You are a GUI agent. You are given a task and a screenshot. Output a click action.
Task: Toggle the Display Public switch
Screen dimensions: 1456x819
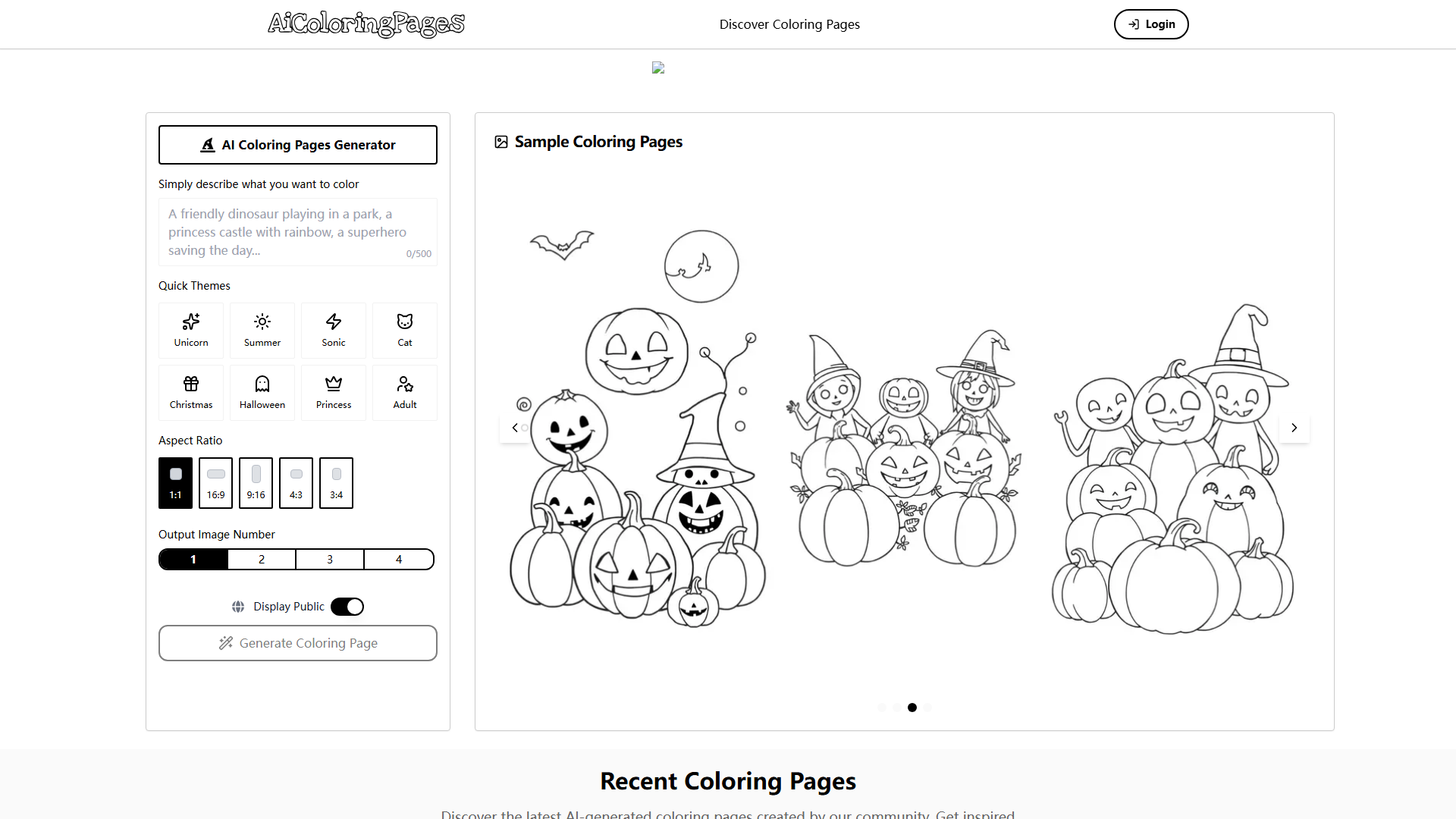pyautogui.click(x=347, y=606)
